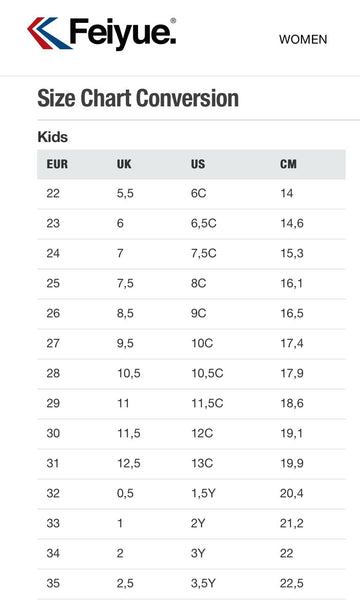Open the WOMEN menu item
360x600 pixels.
[x=303, y=39]
